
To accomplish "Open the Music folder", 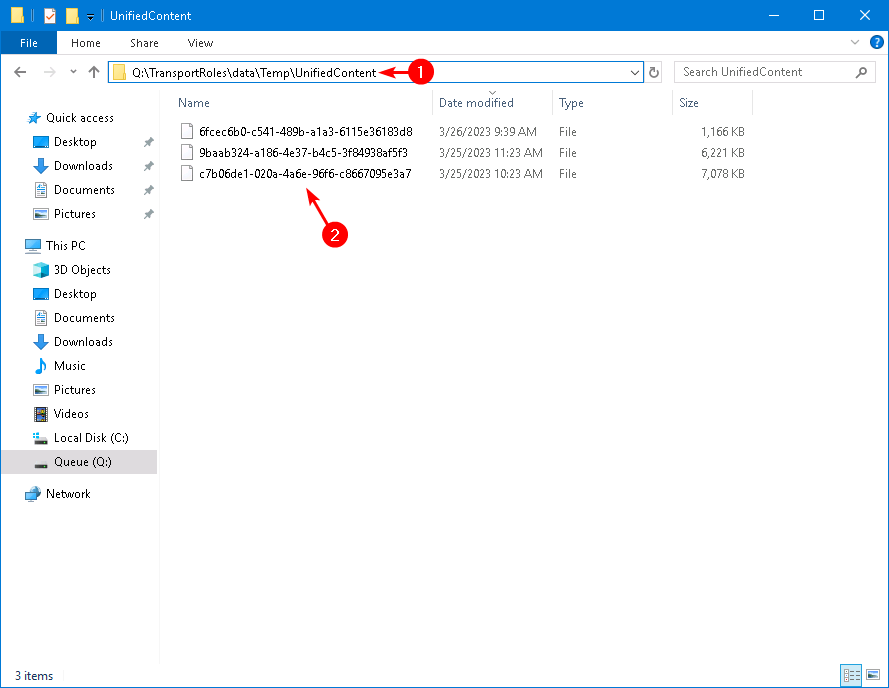I will coord(70,366).
